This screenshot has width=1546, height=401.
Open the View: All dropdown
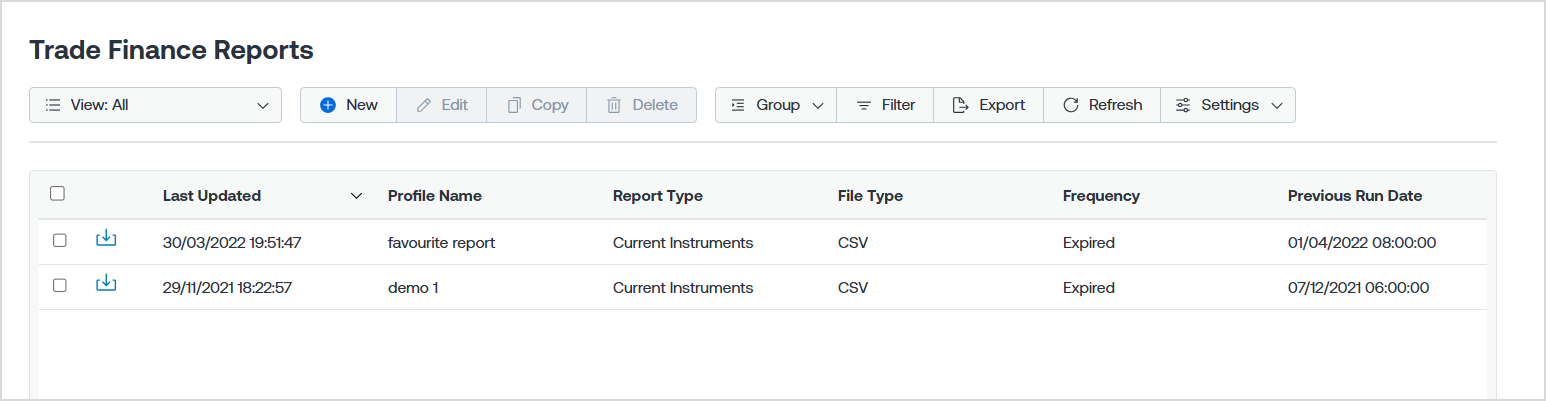tap(156, 105)
